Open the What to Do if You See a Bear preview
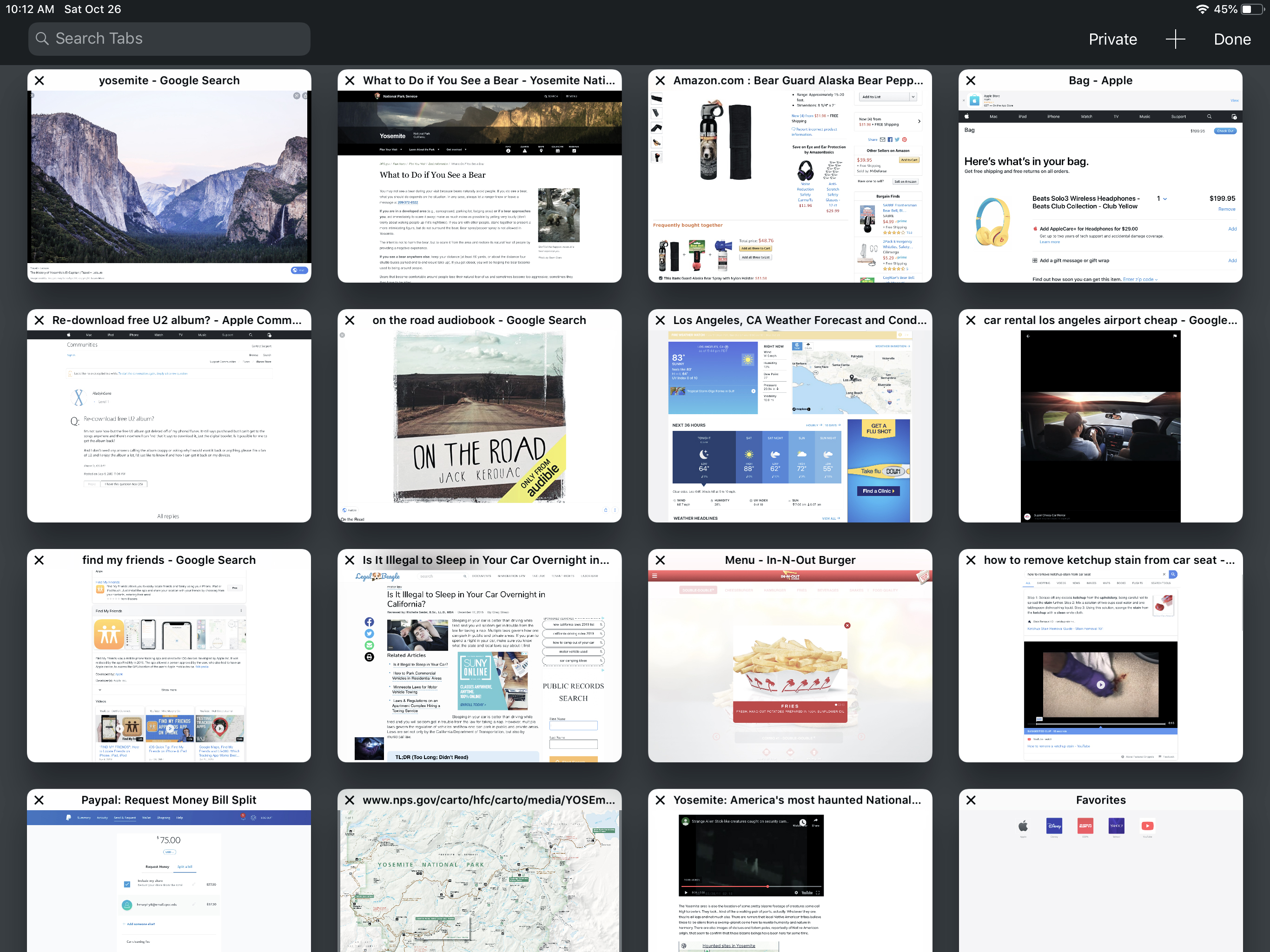The width and height of the screenshot is (1270, 952). pyautogui.click(x=479, y=186)
